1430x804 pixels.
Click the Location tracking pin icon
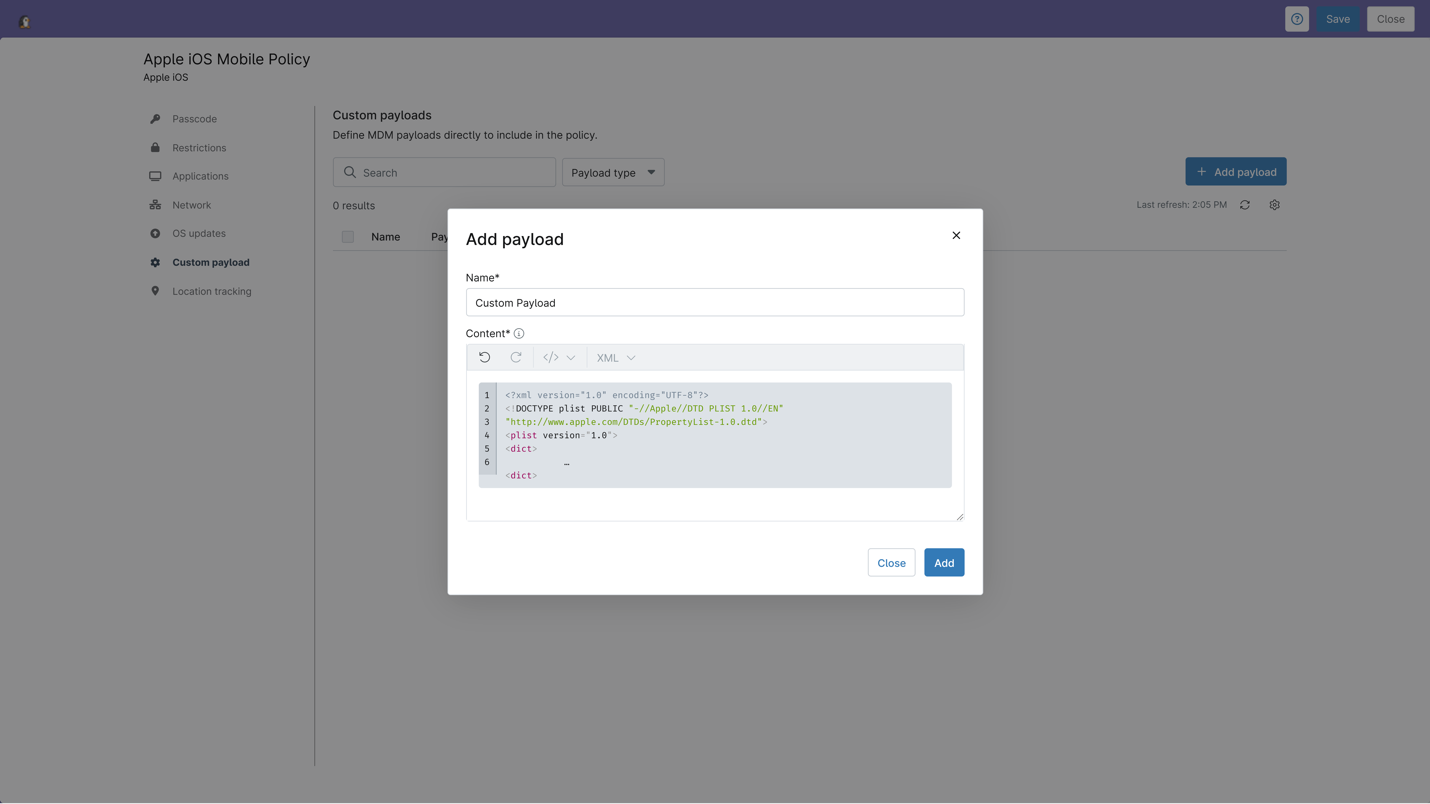click(x=154, y=290)
